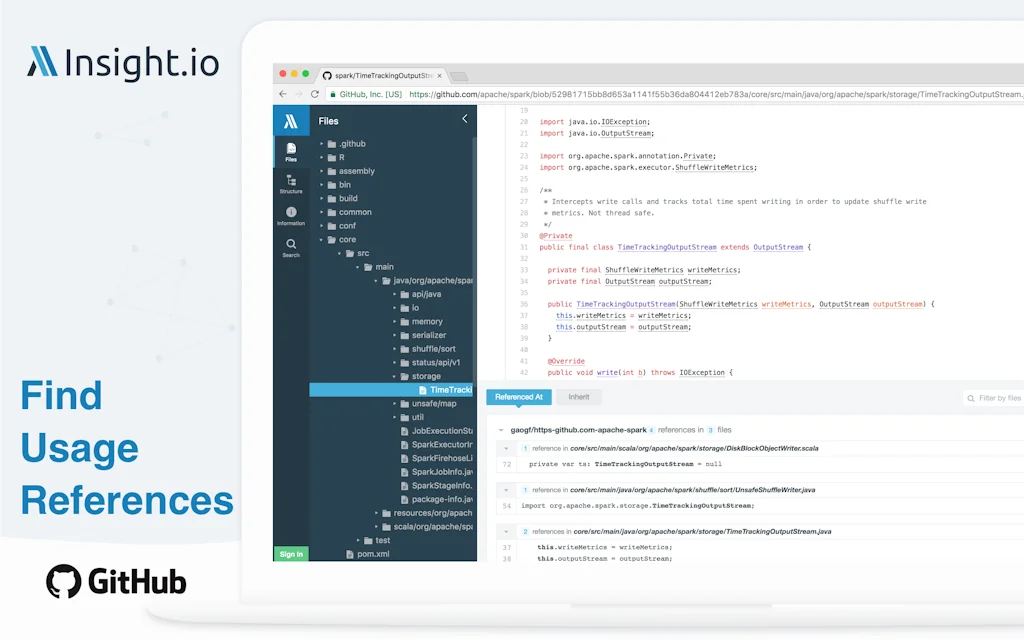Switch to the Inherit tab
The image size is (1024, 640).
[578, 397]
